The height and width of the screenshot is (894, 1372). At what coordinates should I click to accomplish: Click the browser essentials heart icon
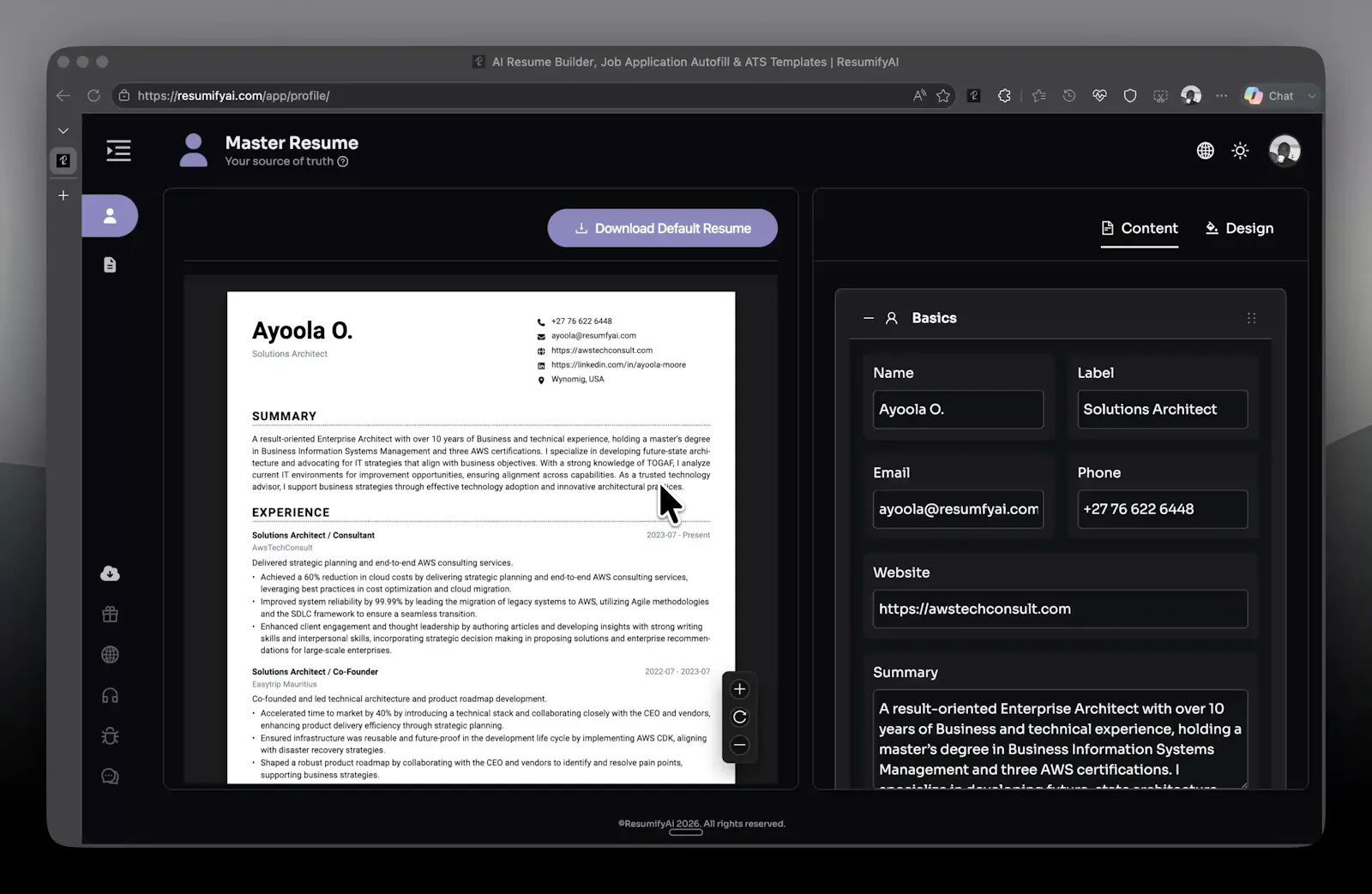coord(1099,96)
